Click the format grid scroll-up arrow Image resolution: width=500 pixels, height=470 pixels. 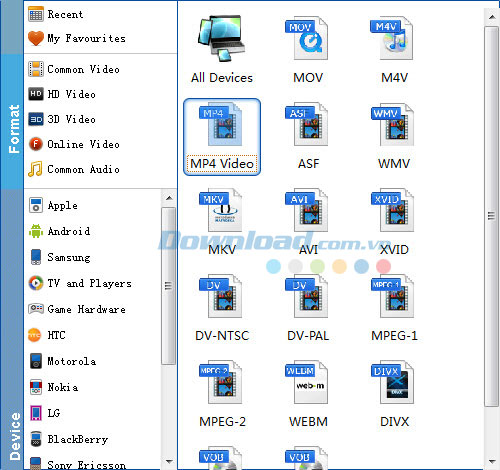[492, 17]
